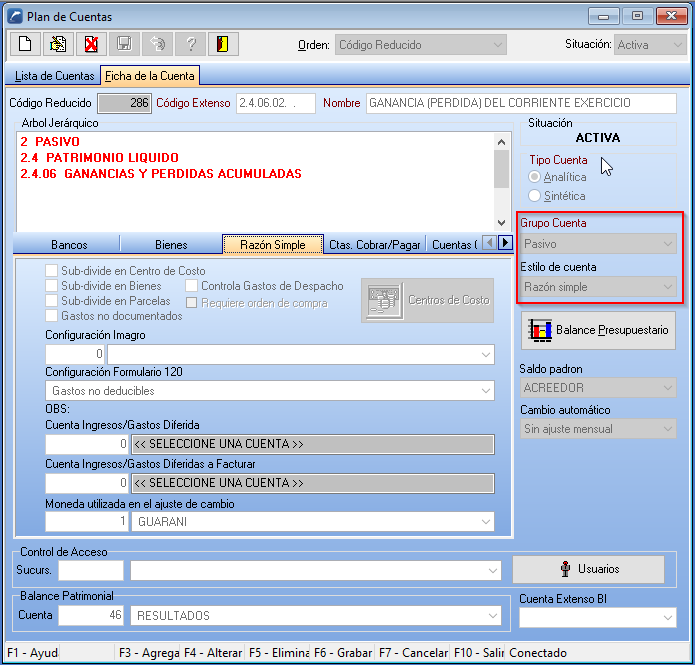Check Sub-divide en Bienes
The height and width of the screenshot is (665, 695).
click(51, 286)
